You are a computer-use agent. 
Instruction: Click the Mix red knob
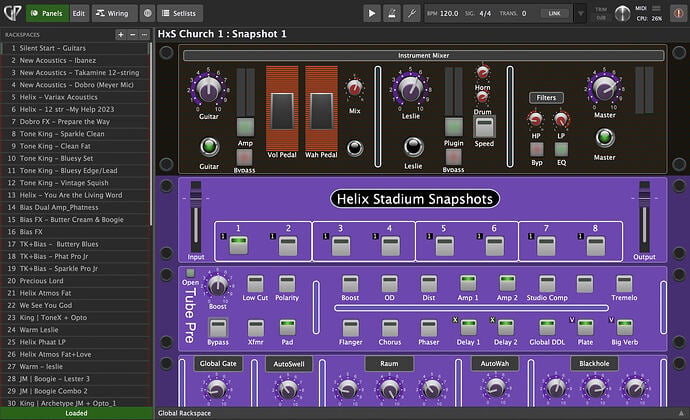click(355, 87)
